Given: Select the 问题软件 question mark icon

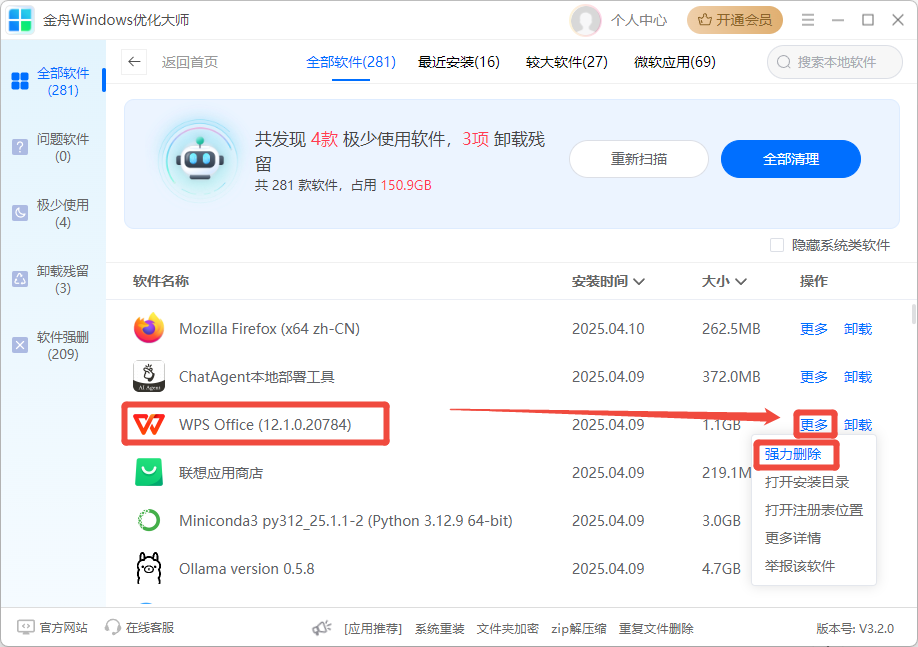Looking at the screenshot, I should coord(20,147).
